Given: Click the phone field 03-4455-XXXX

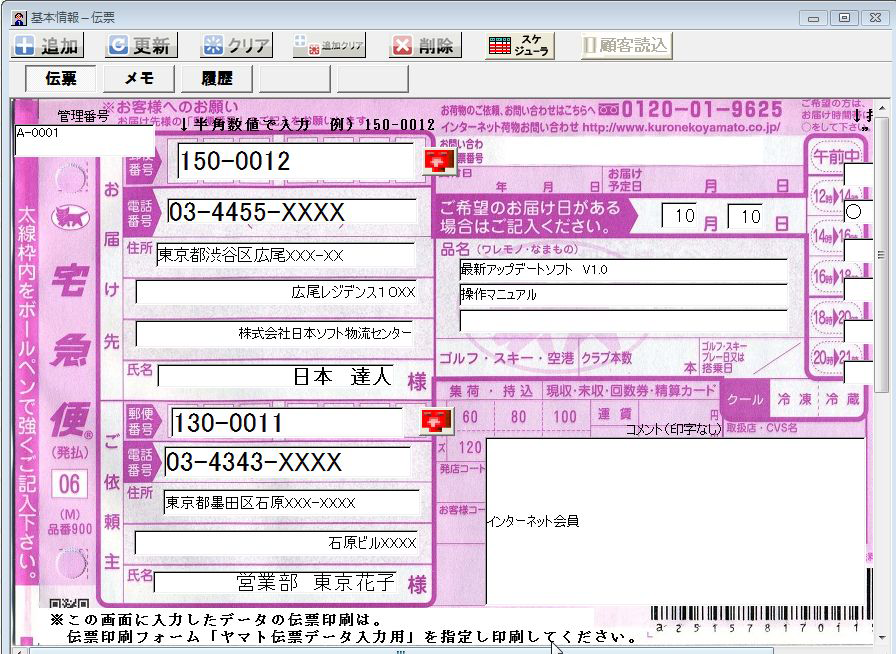Looking at the screenshot, I should [291, 212].
